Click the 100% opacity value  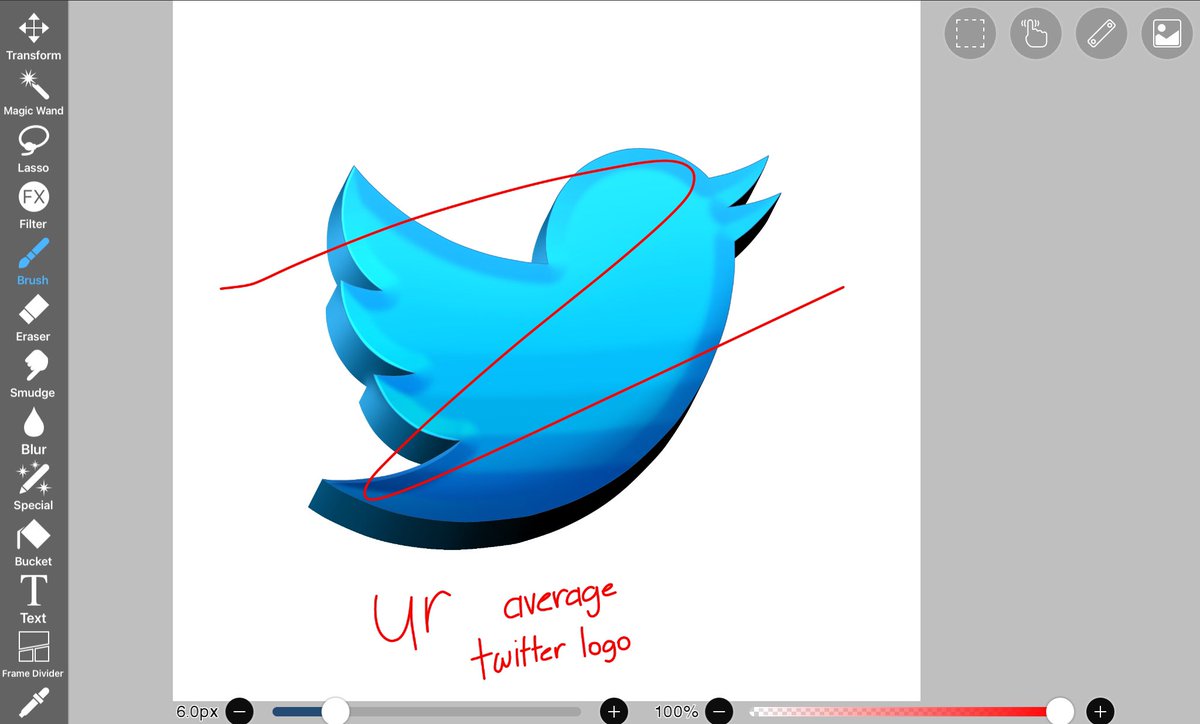click(x=677, y=712)
